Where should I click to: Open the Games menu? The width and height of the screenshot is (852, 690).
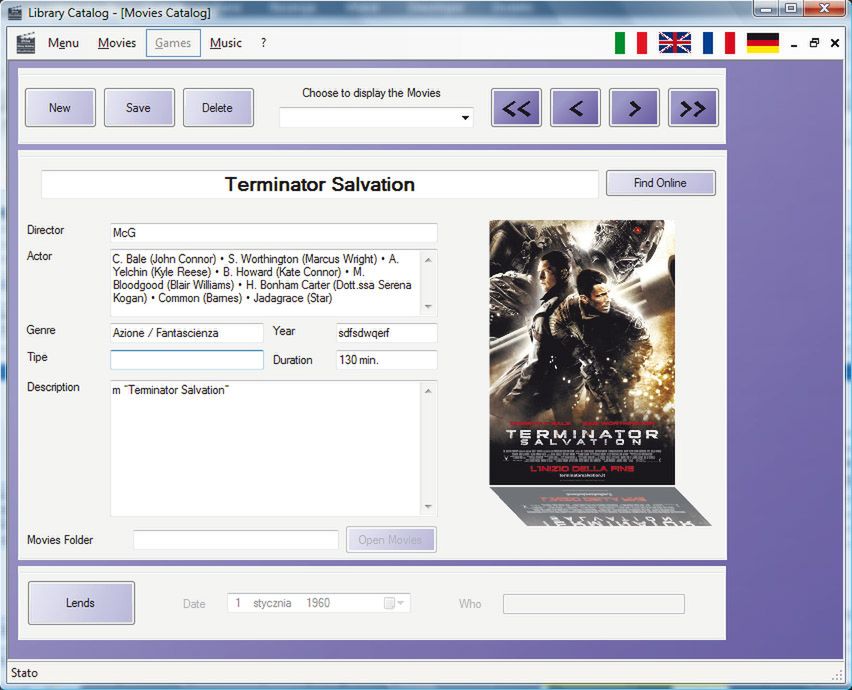point(173,43)
